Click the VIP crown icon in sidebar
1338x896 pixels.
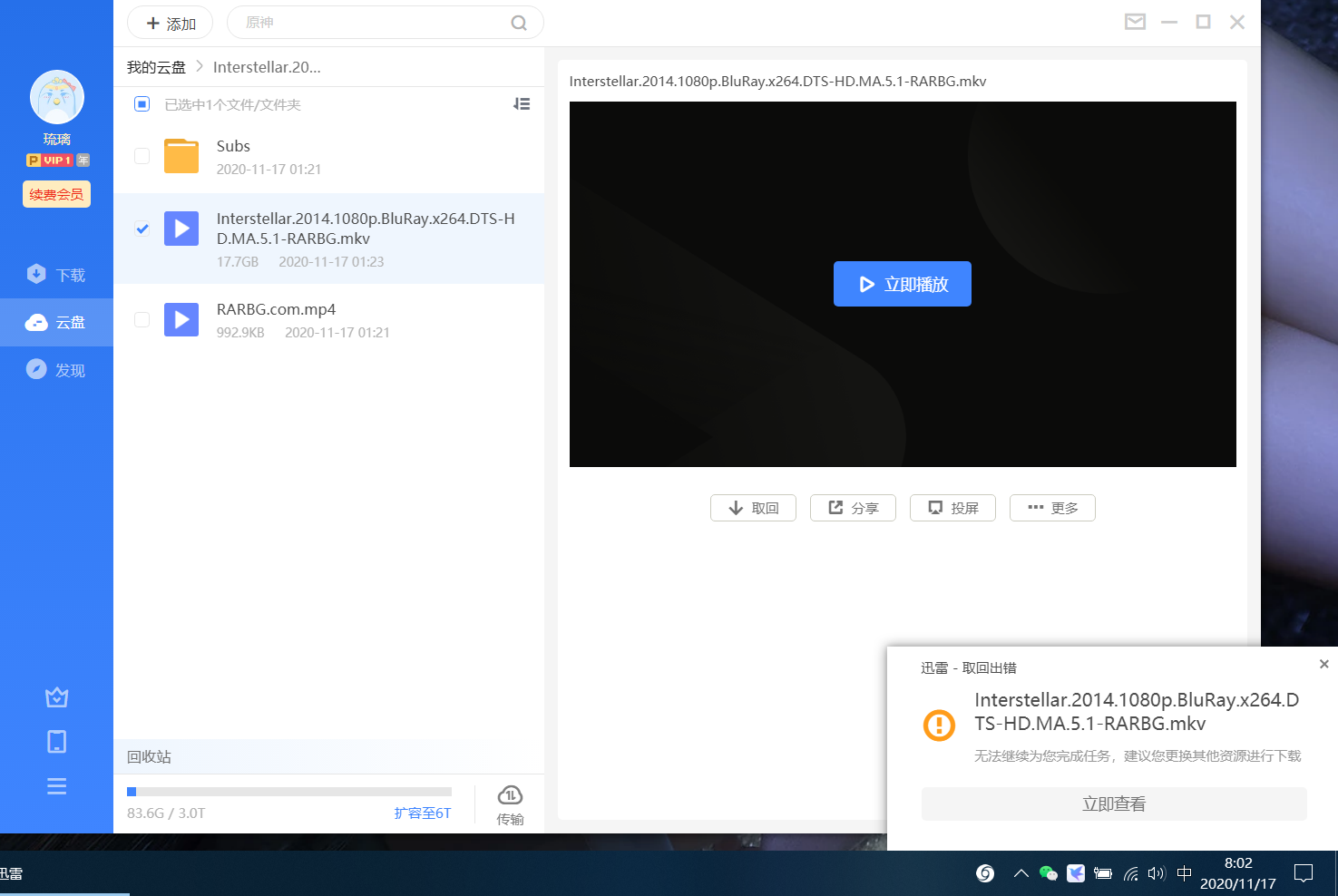point(56,697)
